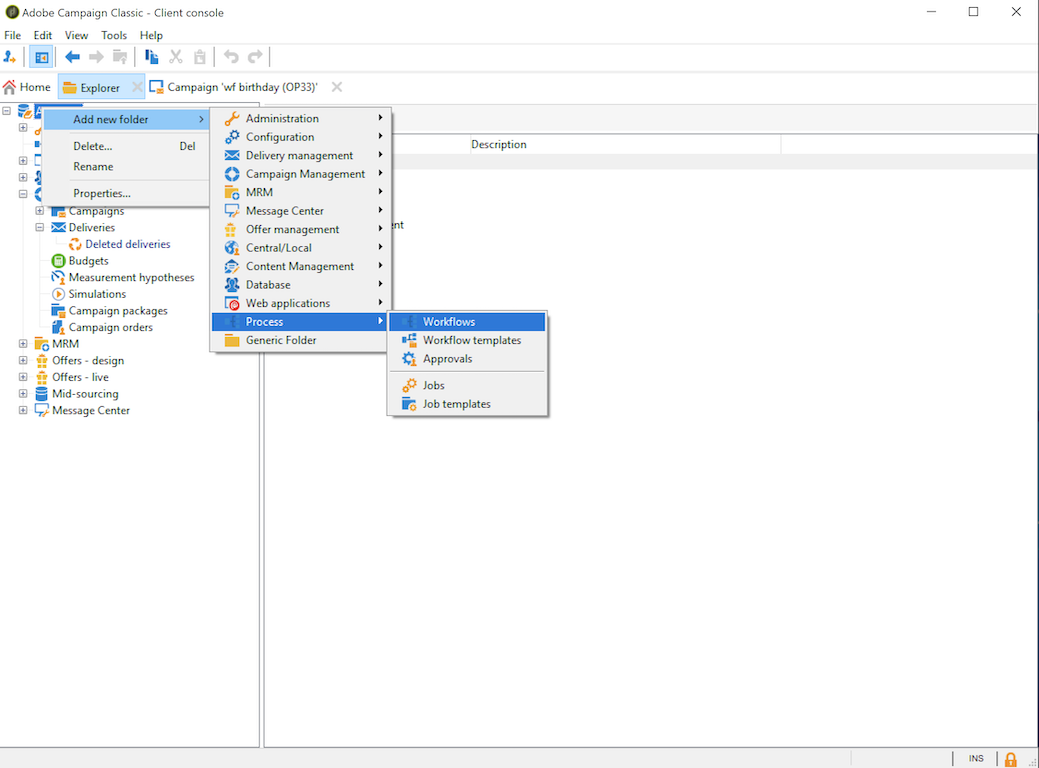The height and width of the screenshot is (768, 1039).
Task: Select Message Center in folder menu
Action: tap(300, 211)
